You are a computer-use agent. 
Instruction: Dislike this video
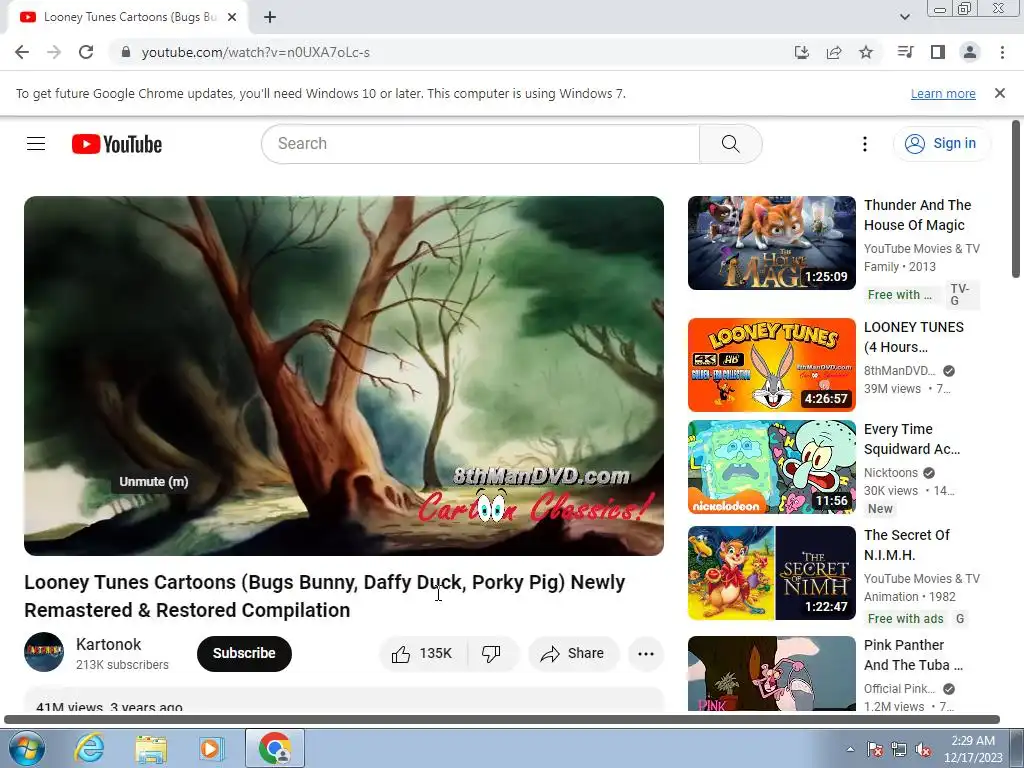click(x=491, y=653)
